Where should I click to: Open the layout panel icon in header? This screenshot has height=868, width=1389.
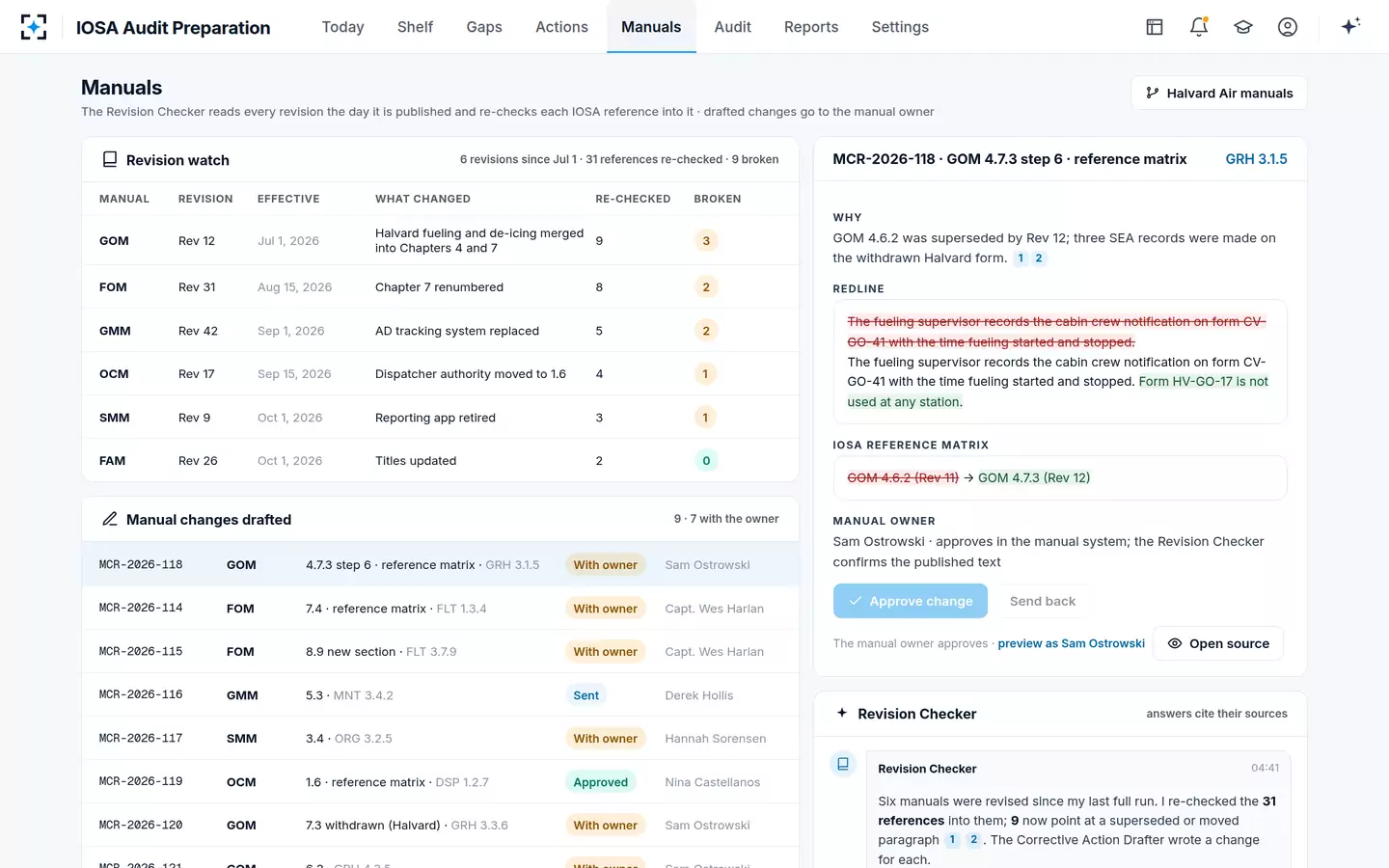coord(1155,27)
